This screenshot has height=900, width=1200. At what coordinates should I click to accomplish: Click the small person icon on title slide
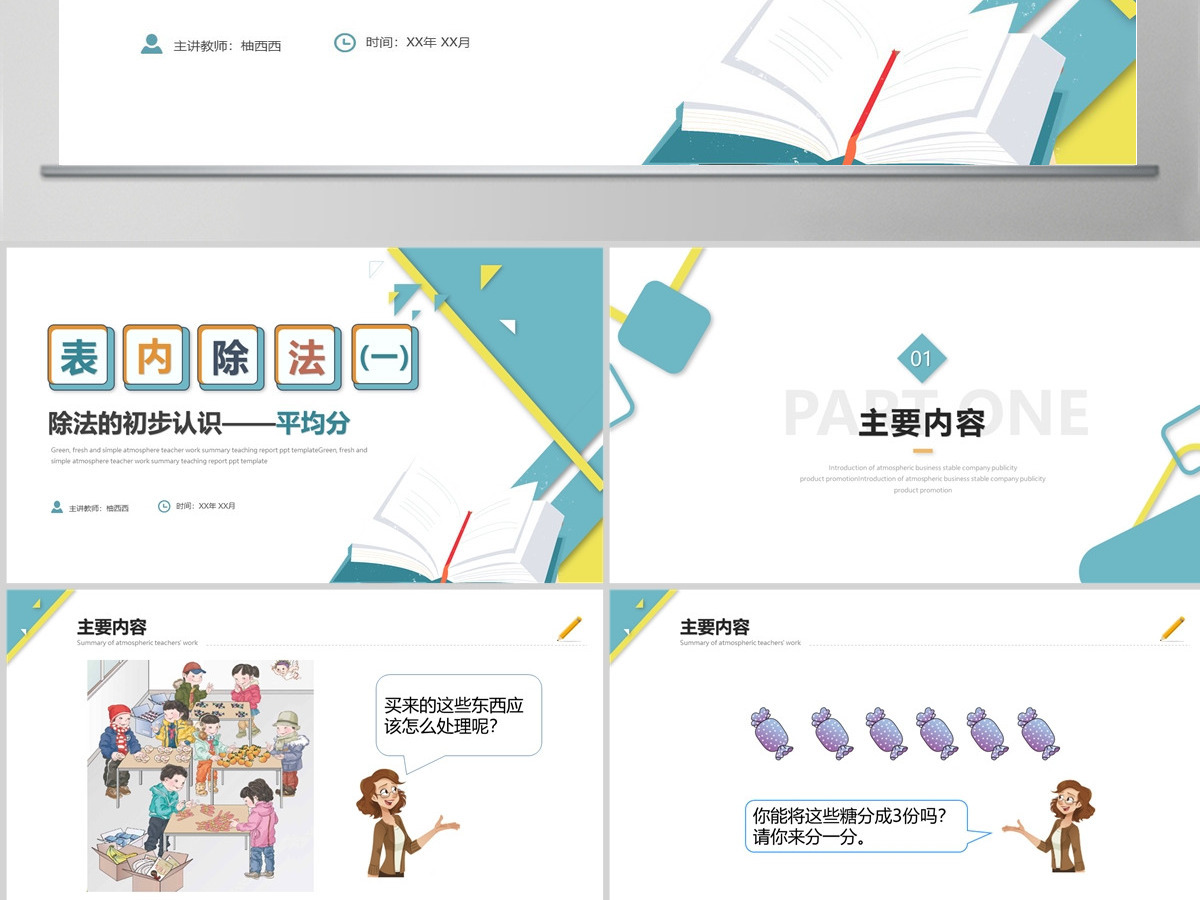57,507
